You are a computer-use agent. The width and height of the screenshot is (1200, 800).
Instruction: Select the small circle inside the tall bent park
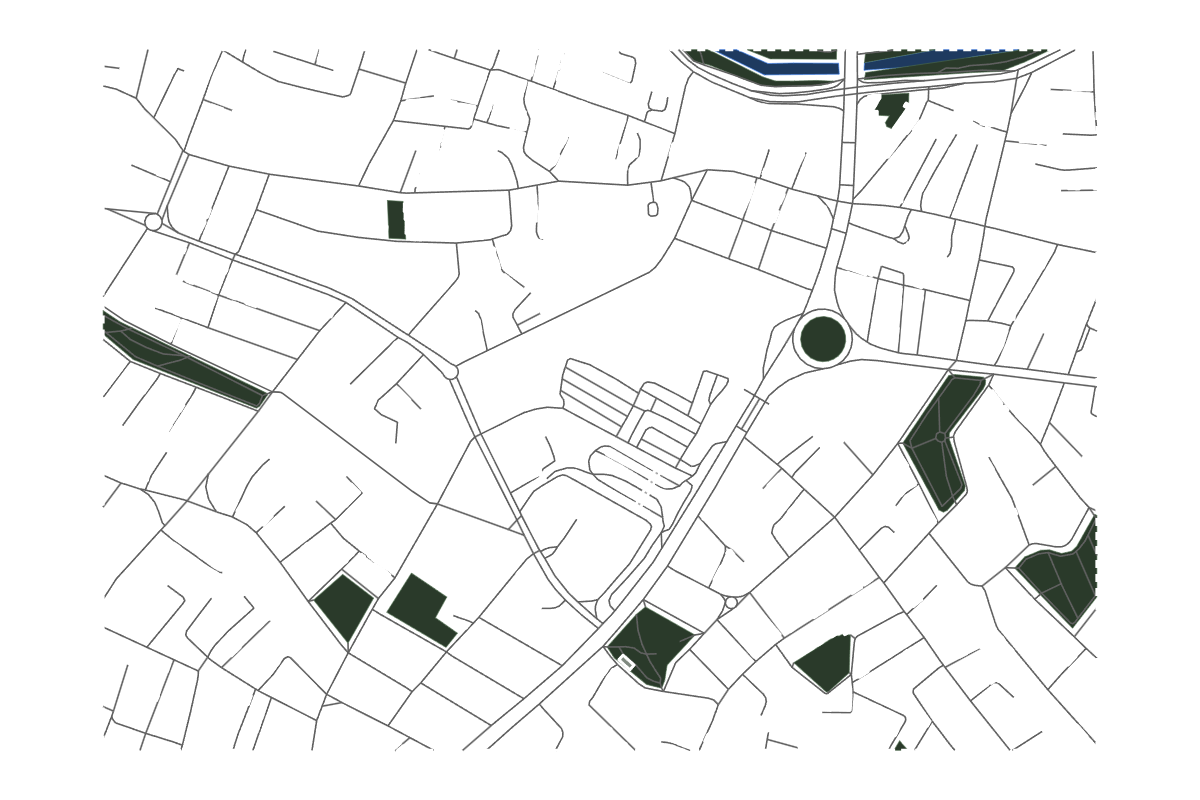941,437
